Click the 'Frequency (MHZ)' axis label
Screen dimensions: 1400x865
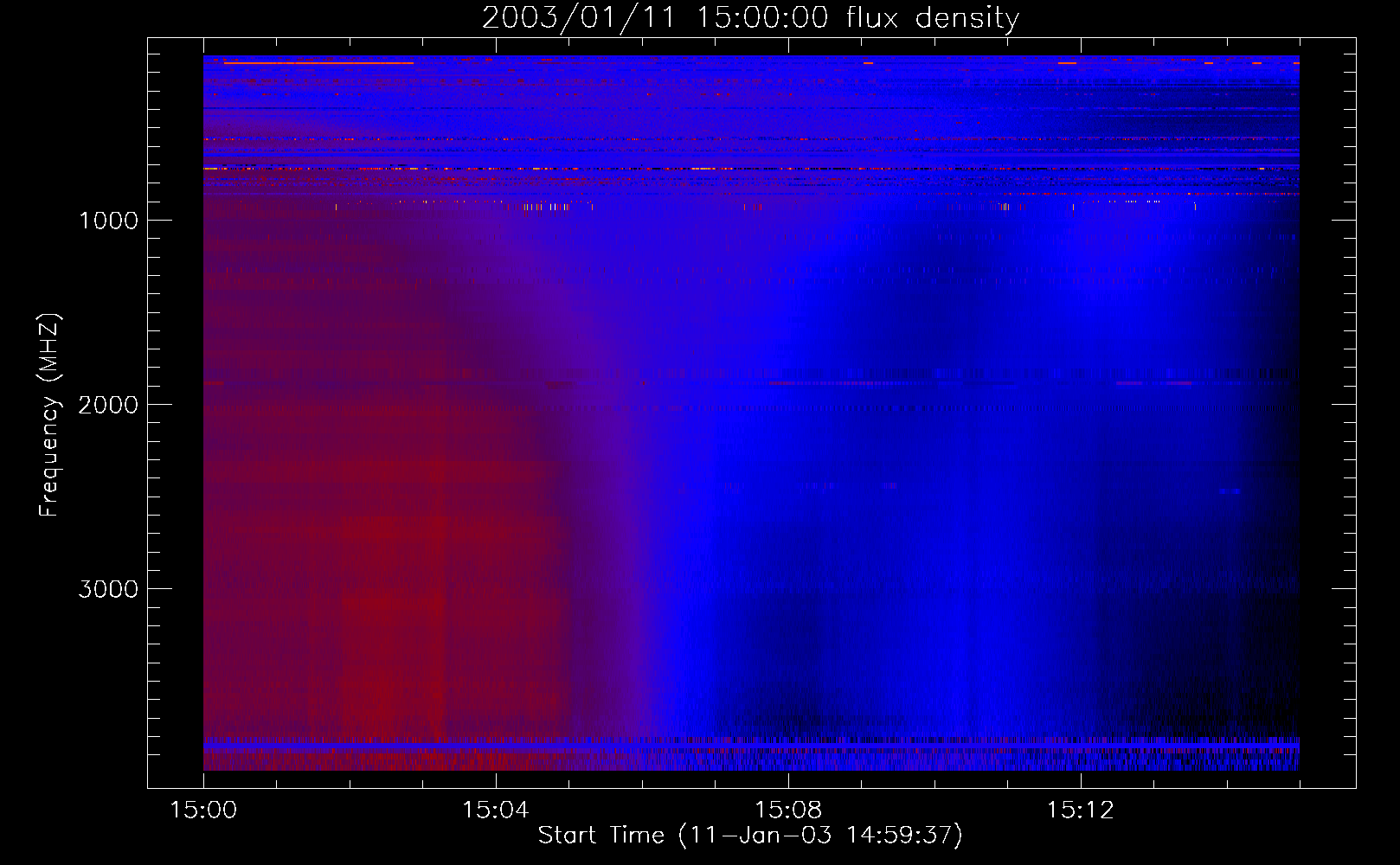pos(49,415)
